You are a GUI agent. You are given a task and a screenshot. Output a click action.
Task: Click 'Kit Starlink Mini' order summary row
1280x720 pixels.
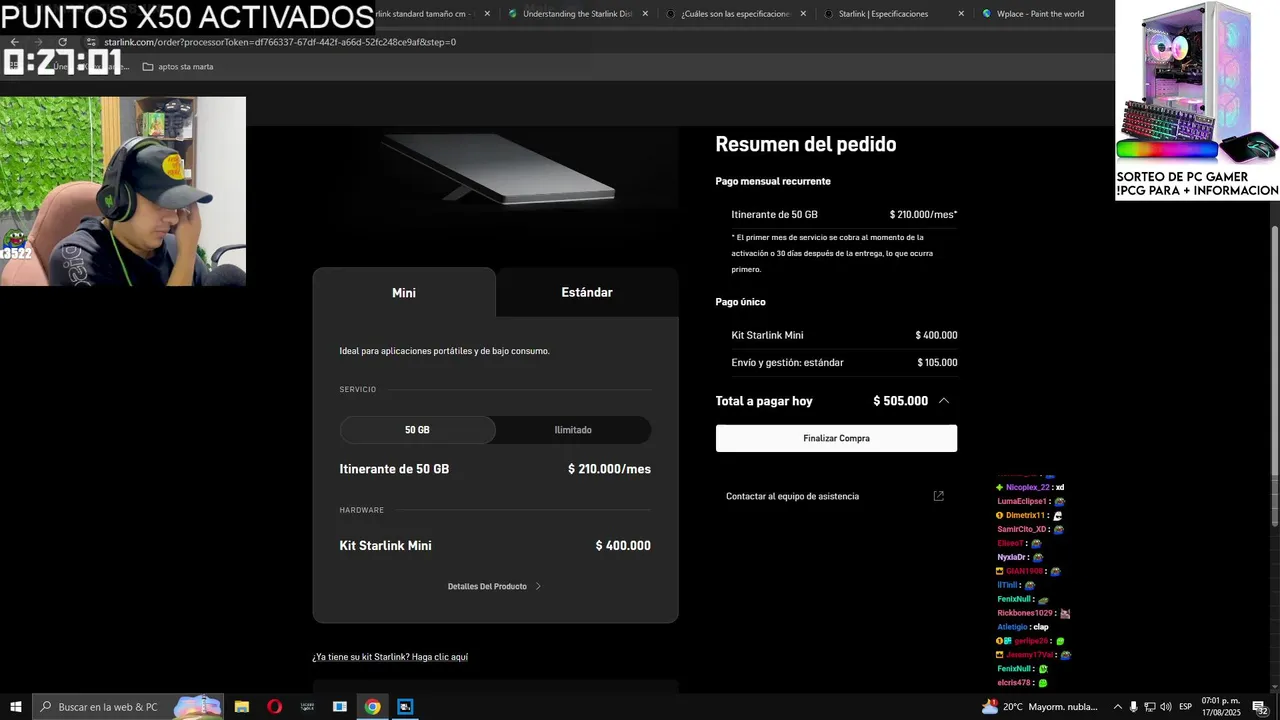(844, 335)
